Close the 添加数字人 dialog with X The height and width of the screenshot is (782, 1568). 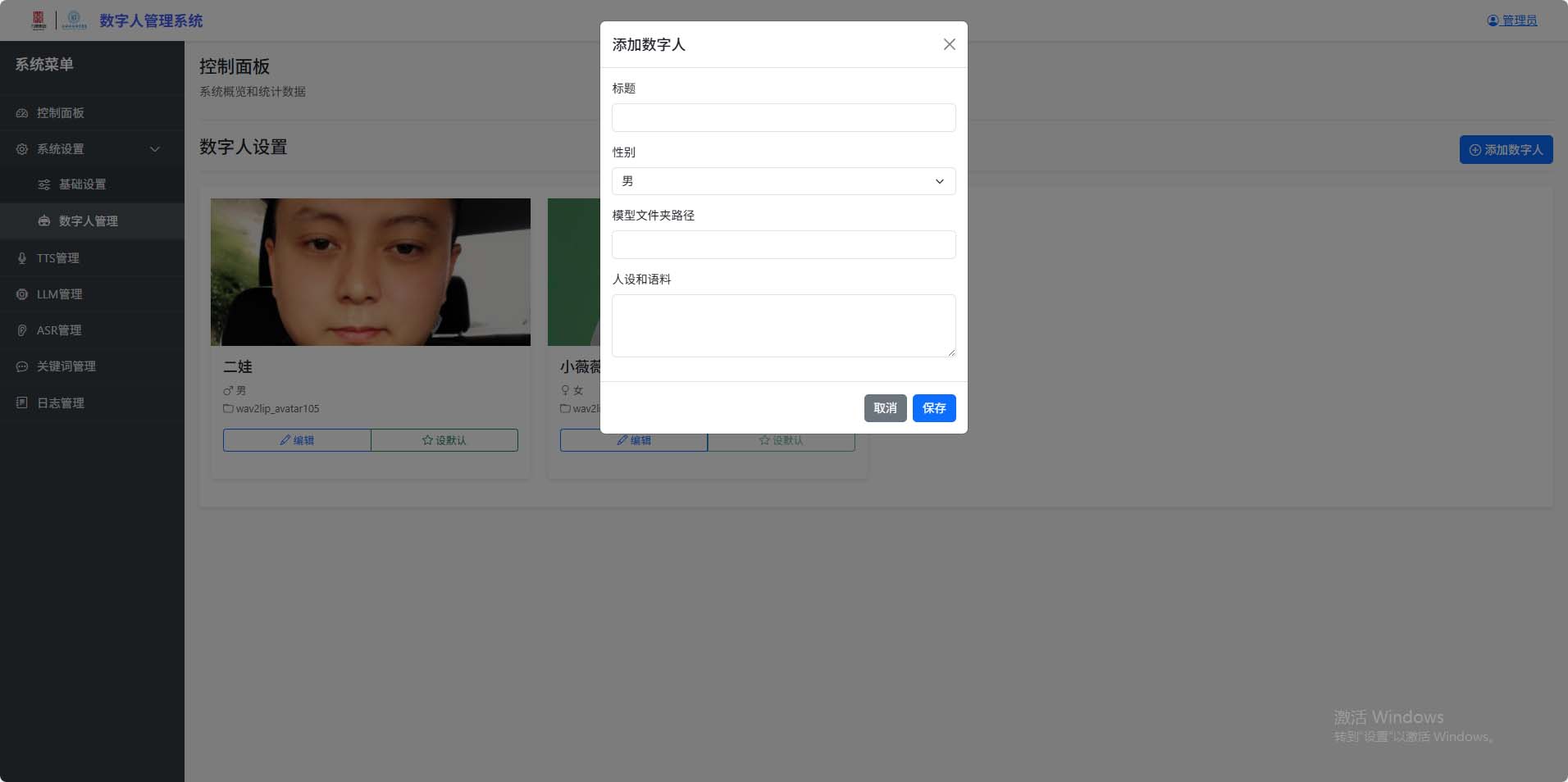(949, 44)
